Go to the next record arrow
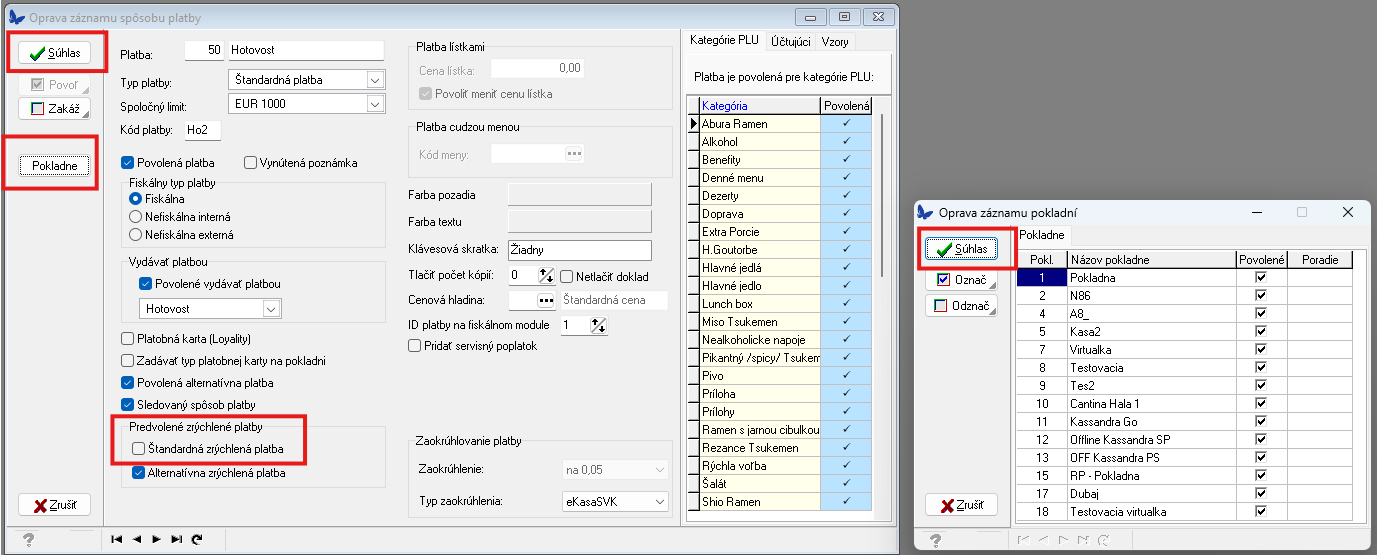 pyautogui.click(x=156, y=539)
